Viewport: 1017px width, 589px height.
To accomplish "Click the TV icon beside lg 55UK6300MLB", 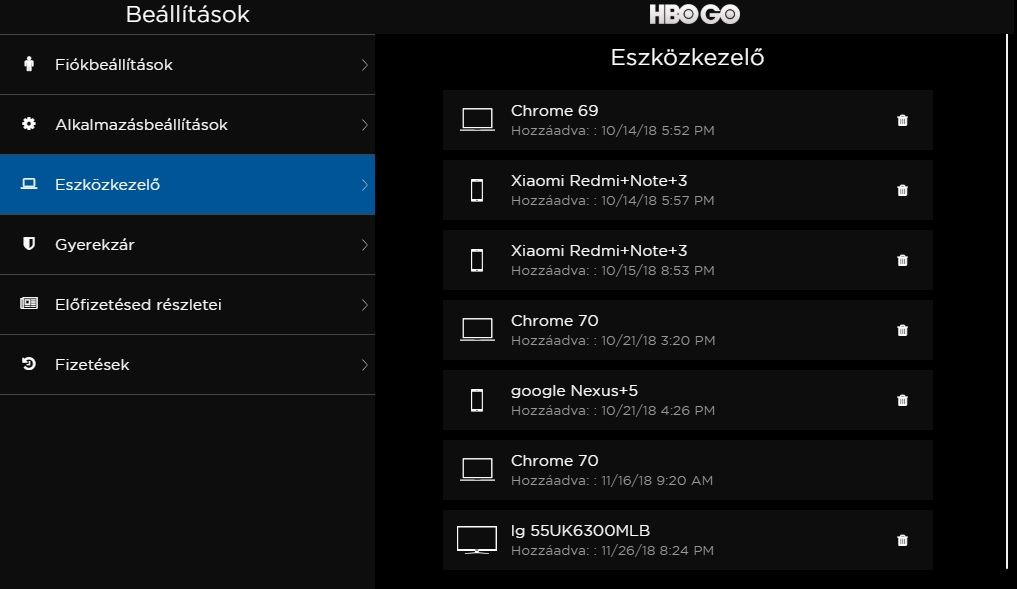I will pos(477,540).
